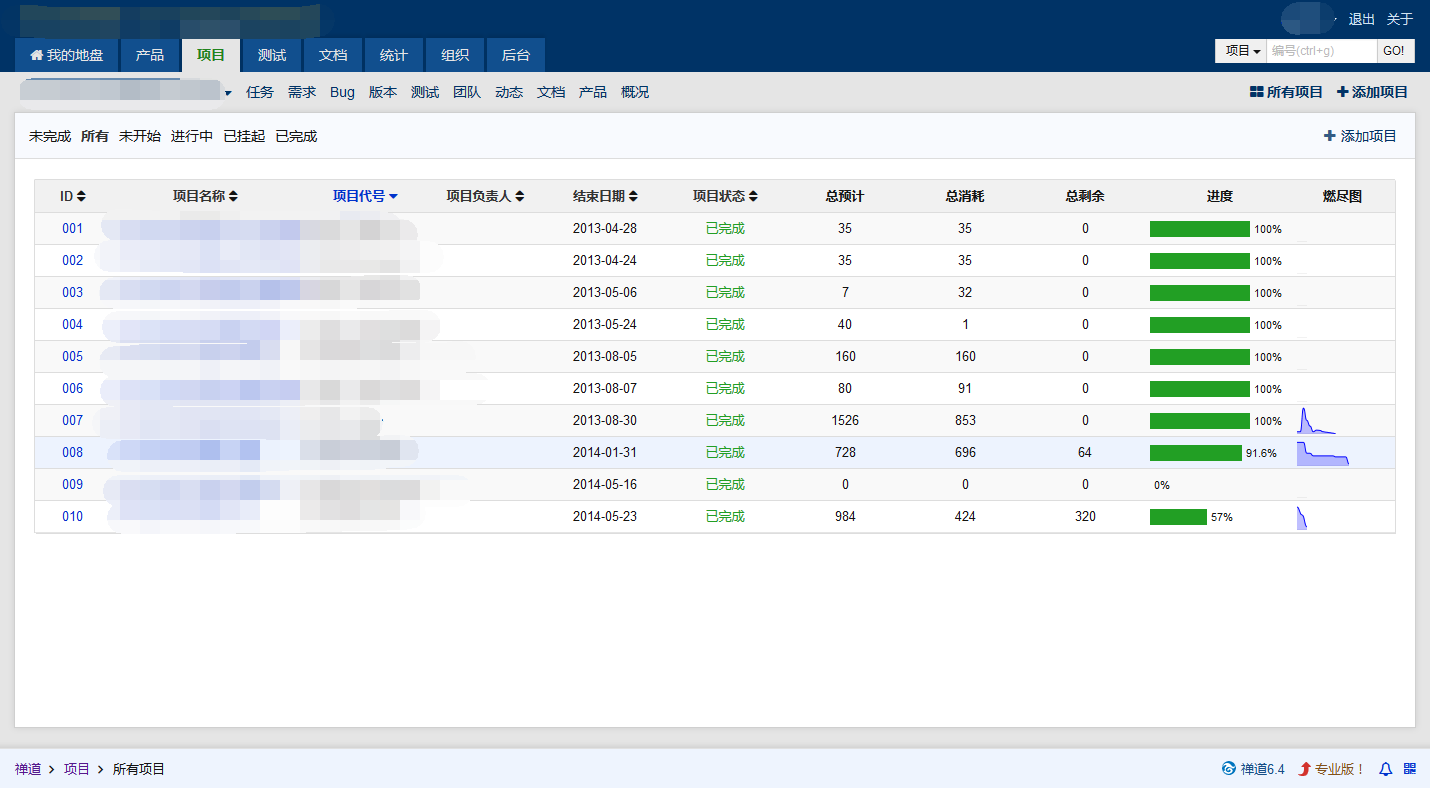Switch to the 统计 main tab
The height and width of the screenshot is (788, 1430).
[393, 55]
